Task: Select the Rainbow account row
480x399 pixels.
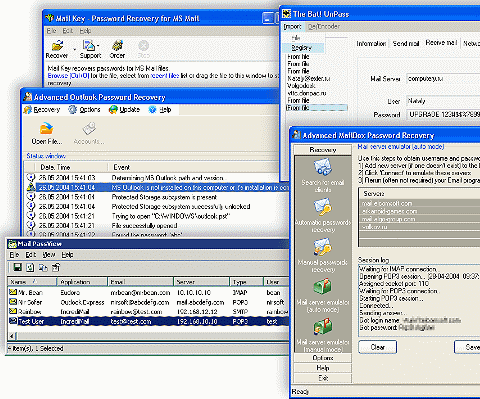Action: click(x=148, y=312)
